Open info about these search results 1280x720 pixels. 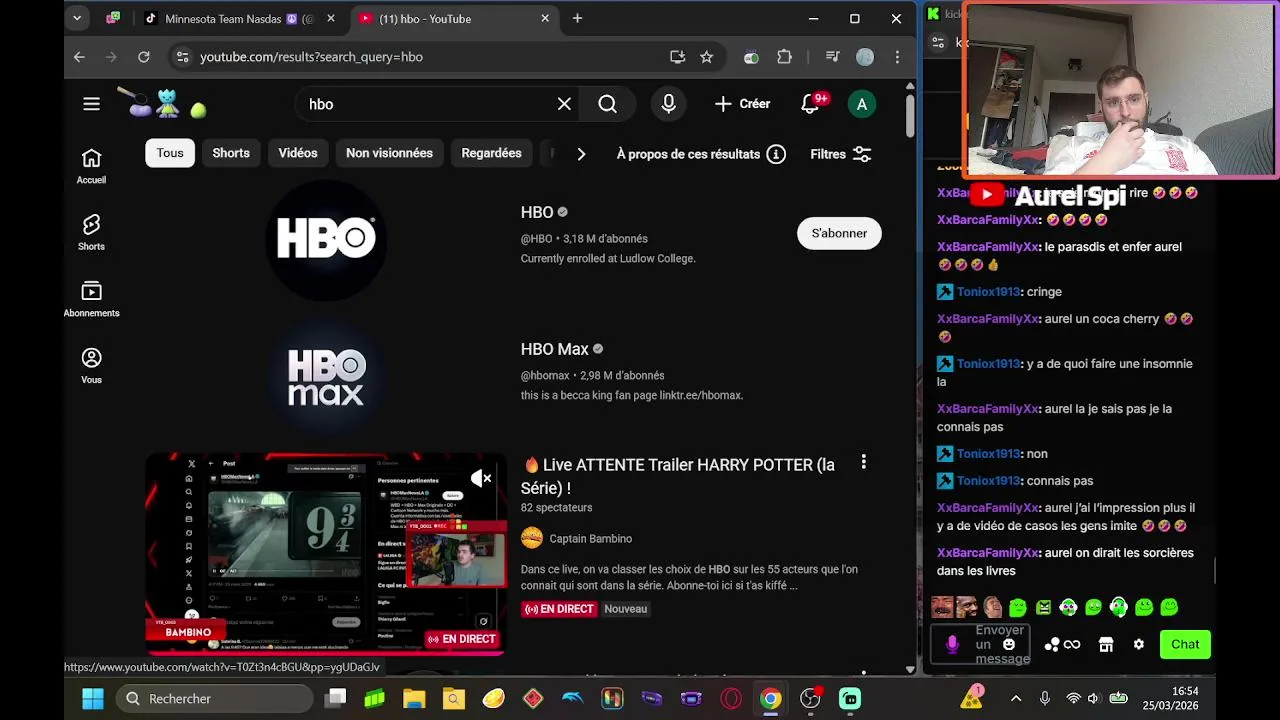click(x=776, y=154)
